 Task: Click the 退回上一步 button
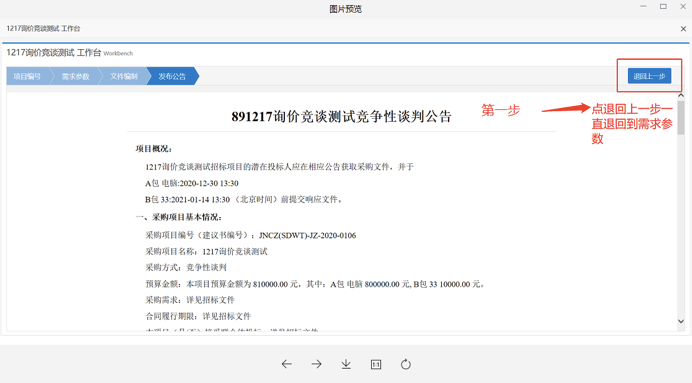click(649, 76)
